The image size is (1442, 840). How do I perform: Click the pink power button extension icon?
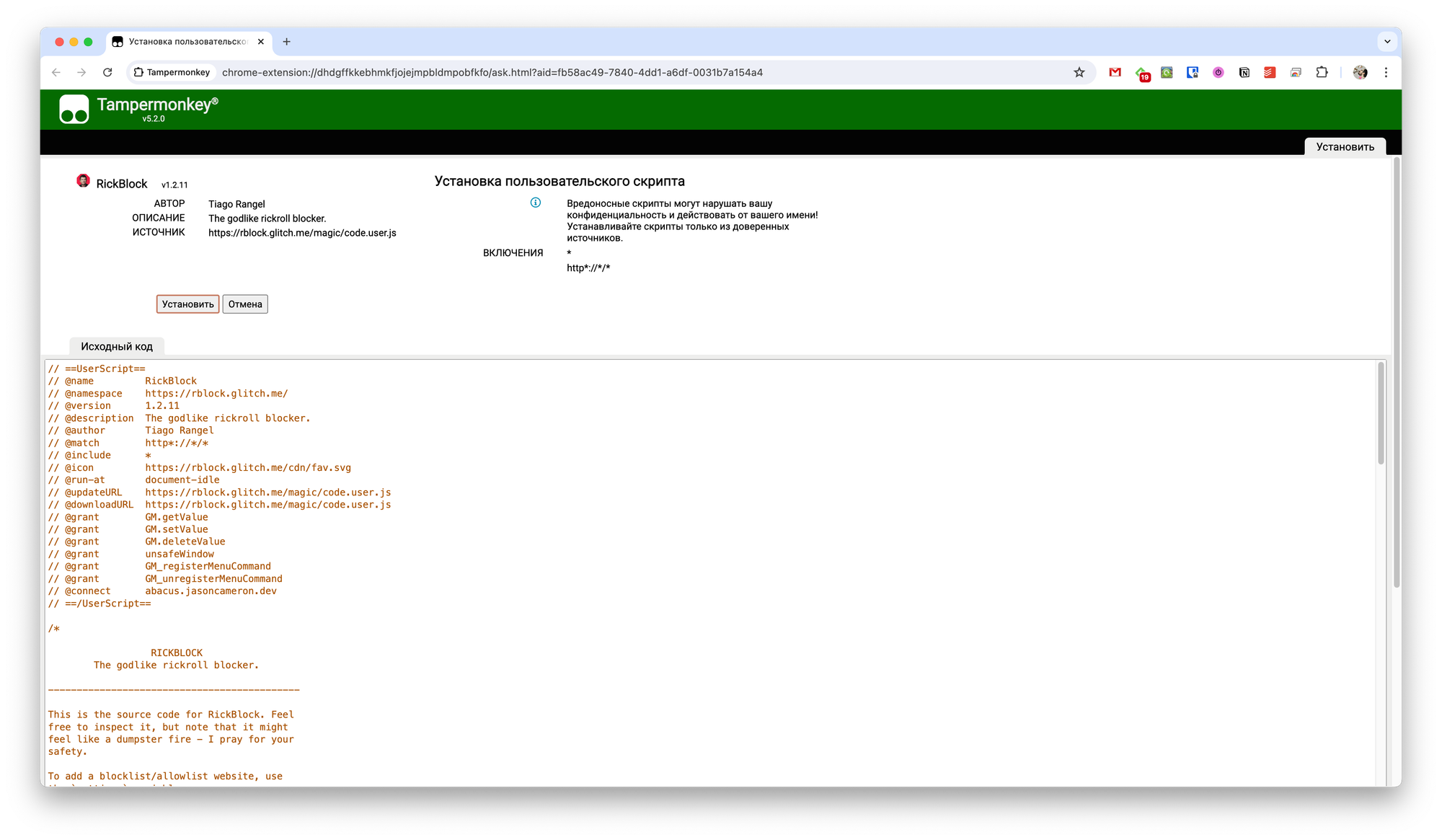1218,72
